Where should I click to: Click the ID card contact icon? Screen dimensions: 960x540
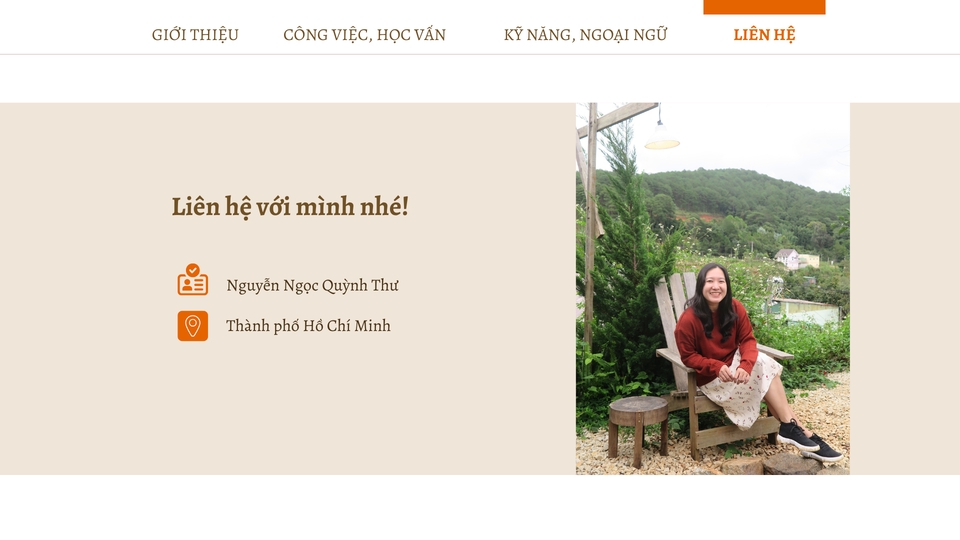tap(192, 280)
